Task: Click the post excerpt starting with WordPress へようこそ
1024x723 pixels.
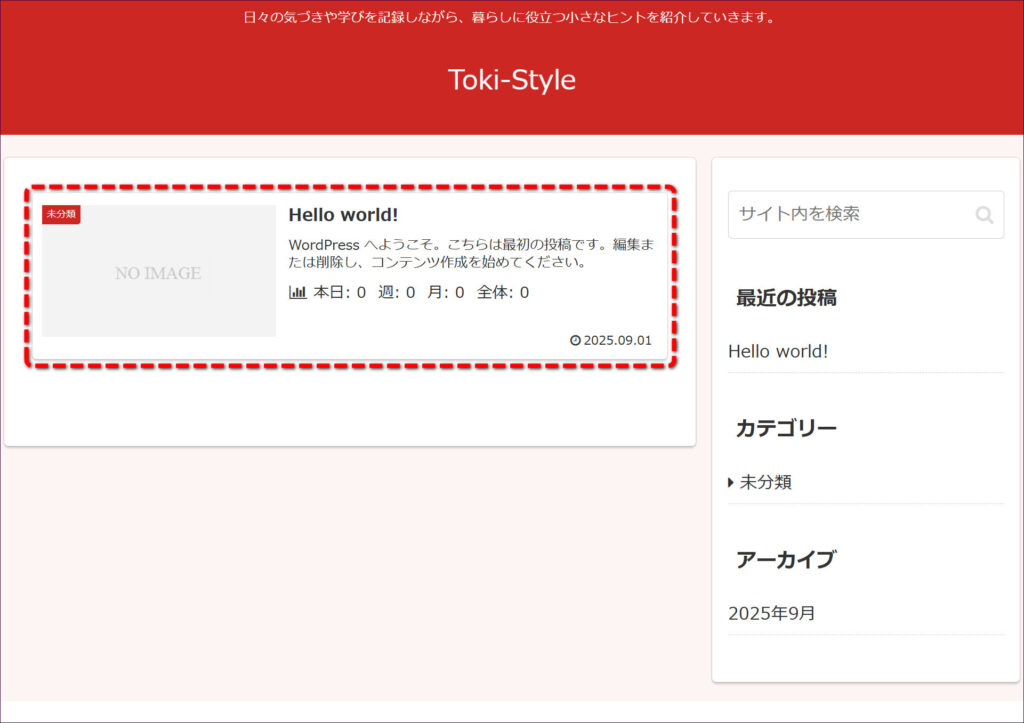Action: click(x=470, y=254)
